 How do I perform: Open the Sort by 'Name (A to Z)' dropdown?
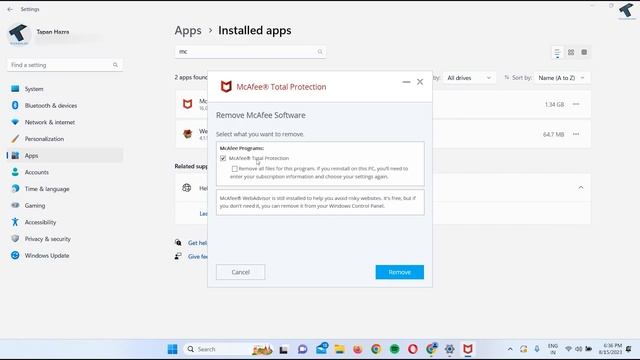click(x=562, y=78)
